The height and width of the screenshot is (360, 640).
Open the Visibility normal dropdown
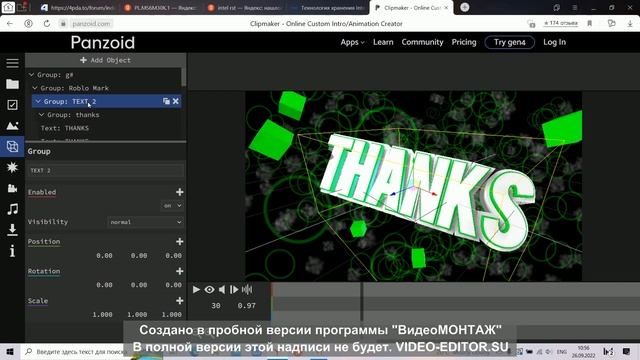click(x=145, y=222)
